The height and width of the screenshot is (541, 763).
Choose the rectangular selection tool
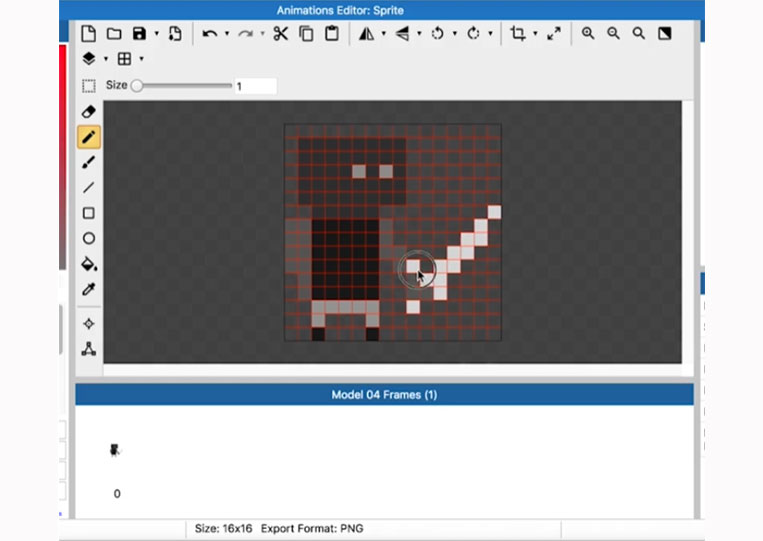(89, 86)
